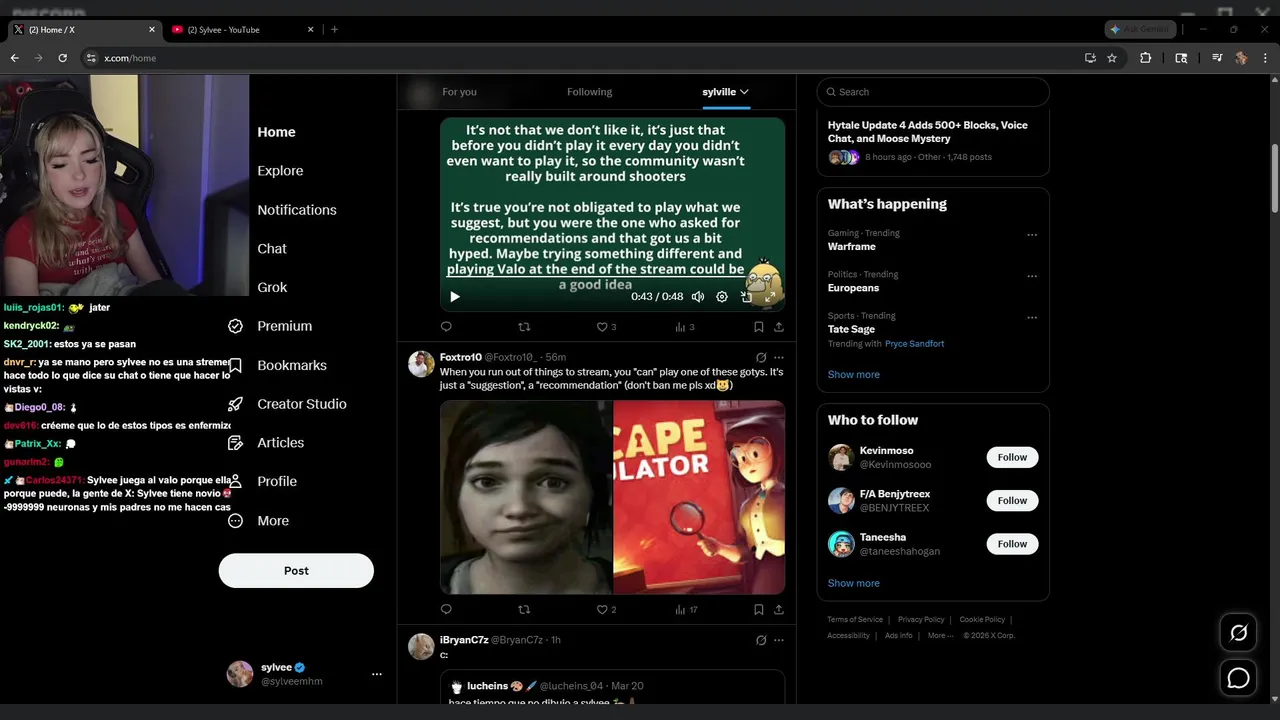The image size is (1280, 720).
Task: Open Chat in sidebar
Action: point(272,249)
